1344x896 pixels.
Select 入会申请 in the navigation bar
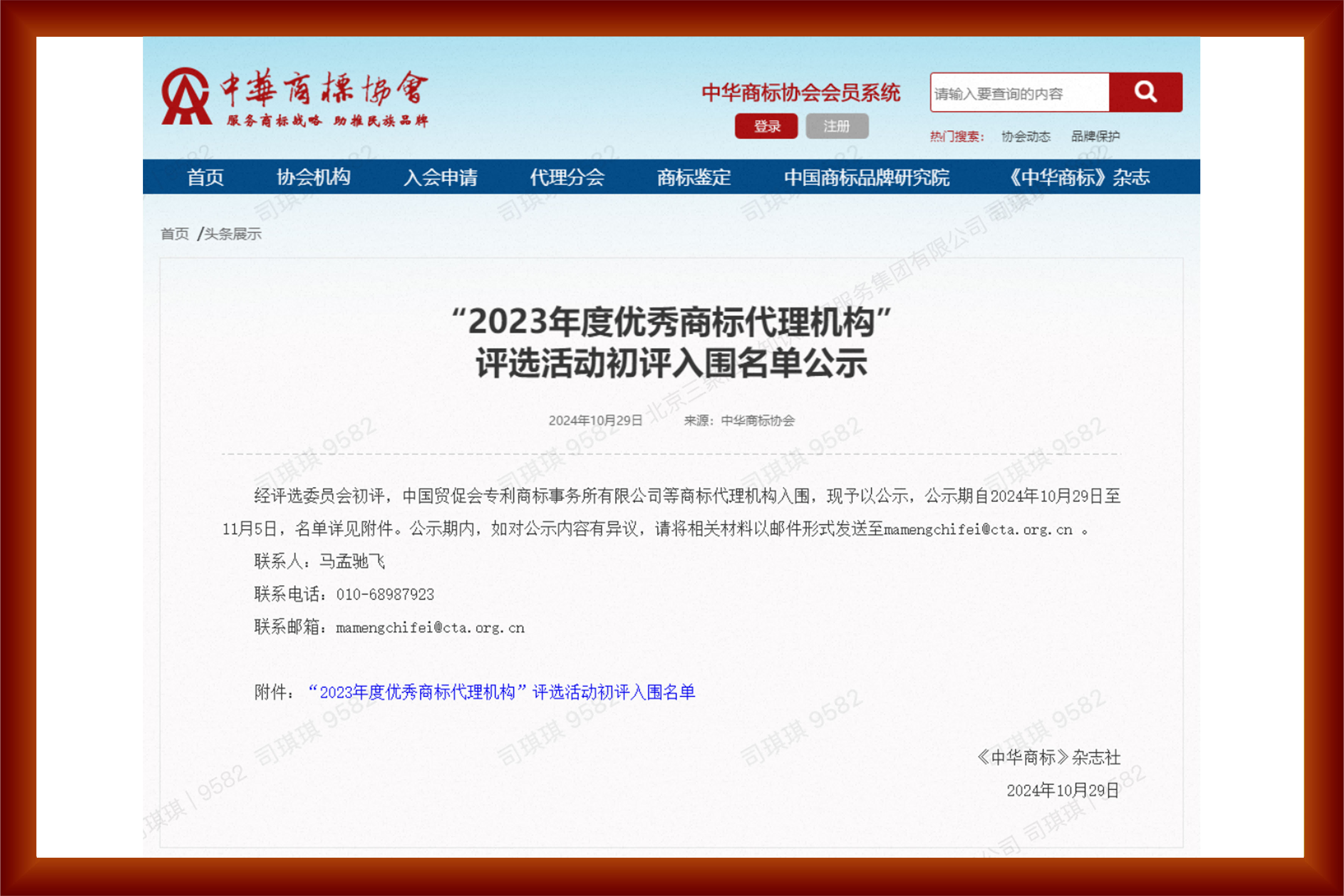point(441,177)
